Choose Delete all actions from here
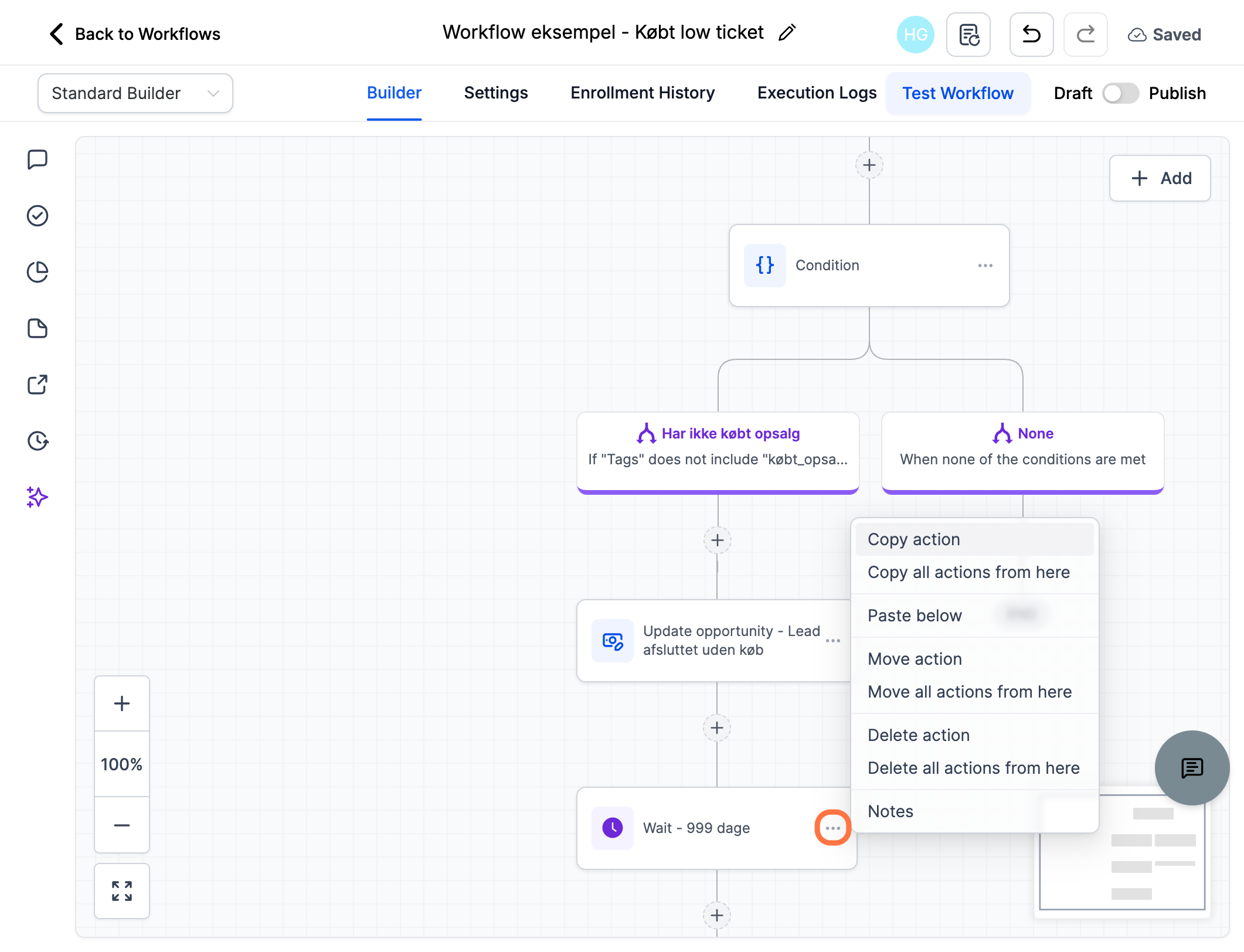This screenshot has height=952, width=1244. tap(974, 768)
